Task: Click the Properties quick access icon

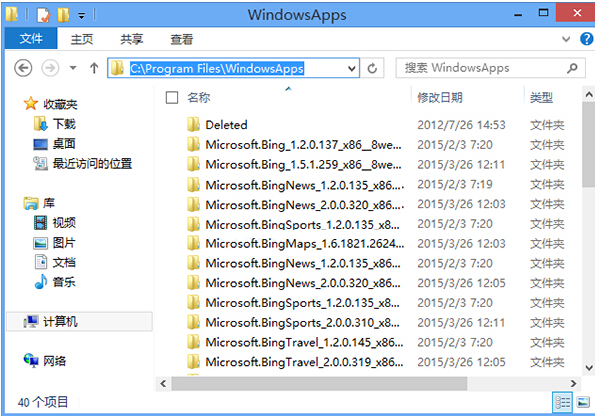Action: [43, 15]
